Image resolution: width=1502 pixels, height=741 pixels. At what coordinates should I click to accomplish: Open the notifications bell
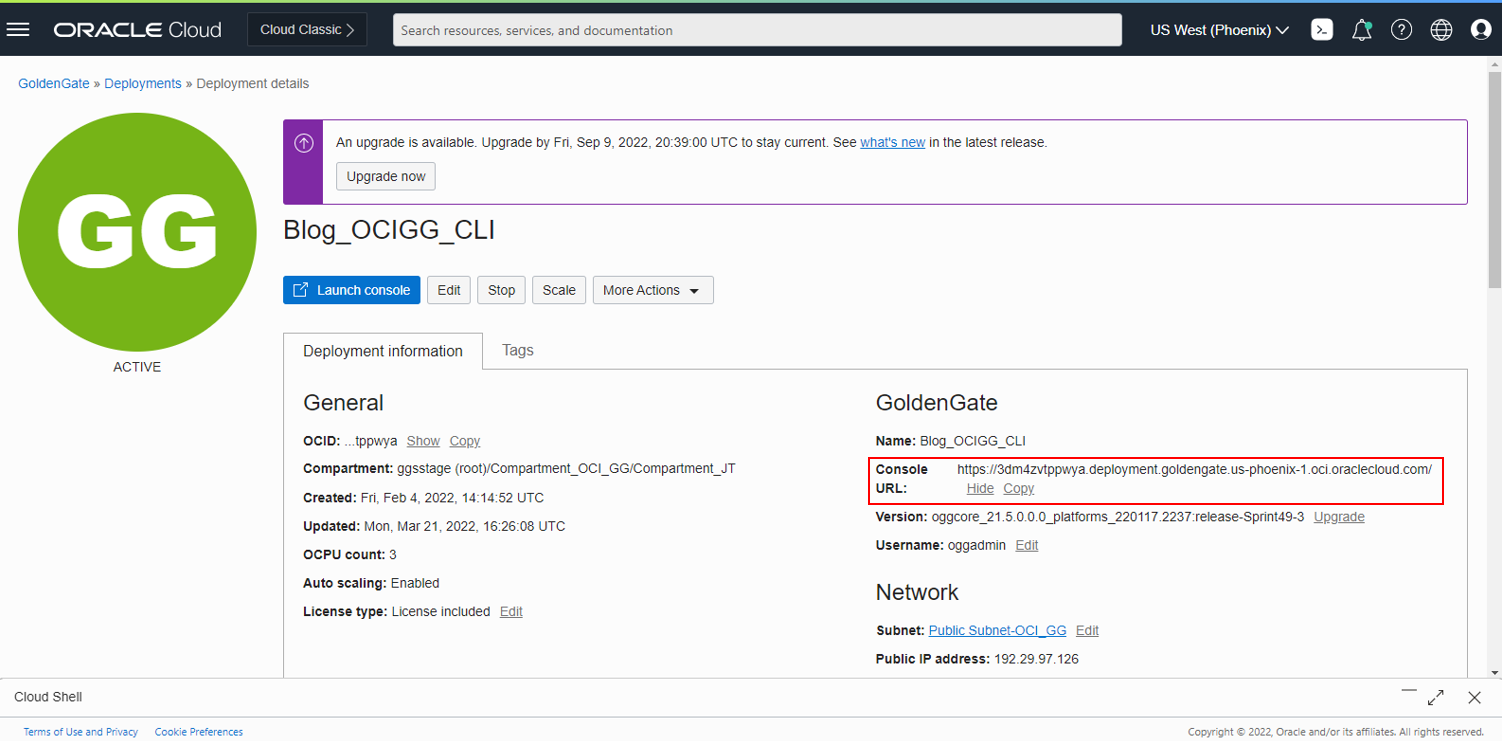click(x=1361, y=30)
